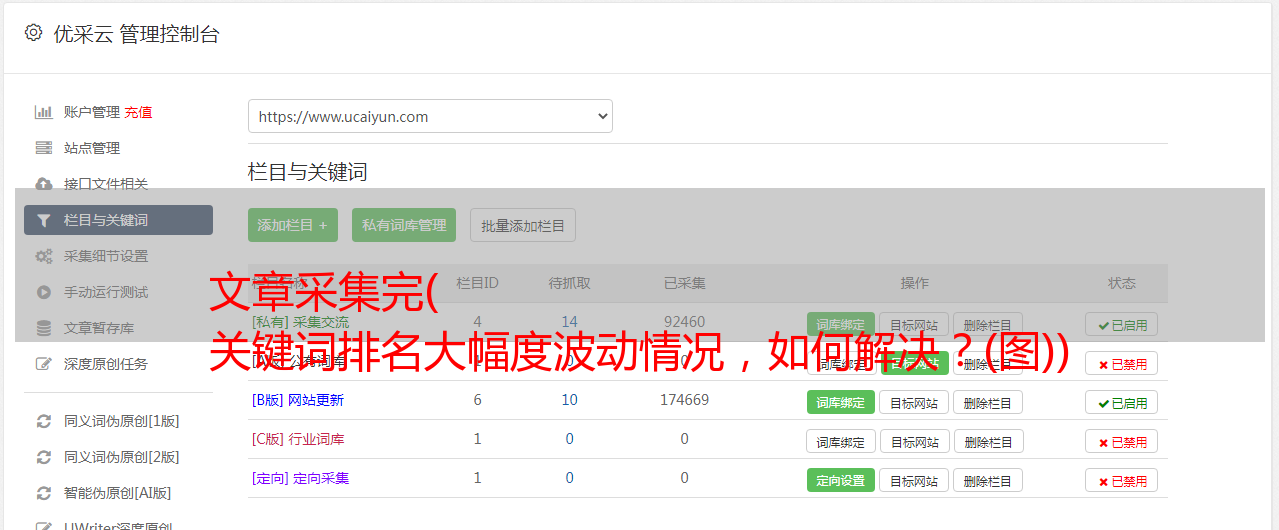Click the [B版] 网站更新 column name
Viewport: 1279px width, 530px height.
298,400
